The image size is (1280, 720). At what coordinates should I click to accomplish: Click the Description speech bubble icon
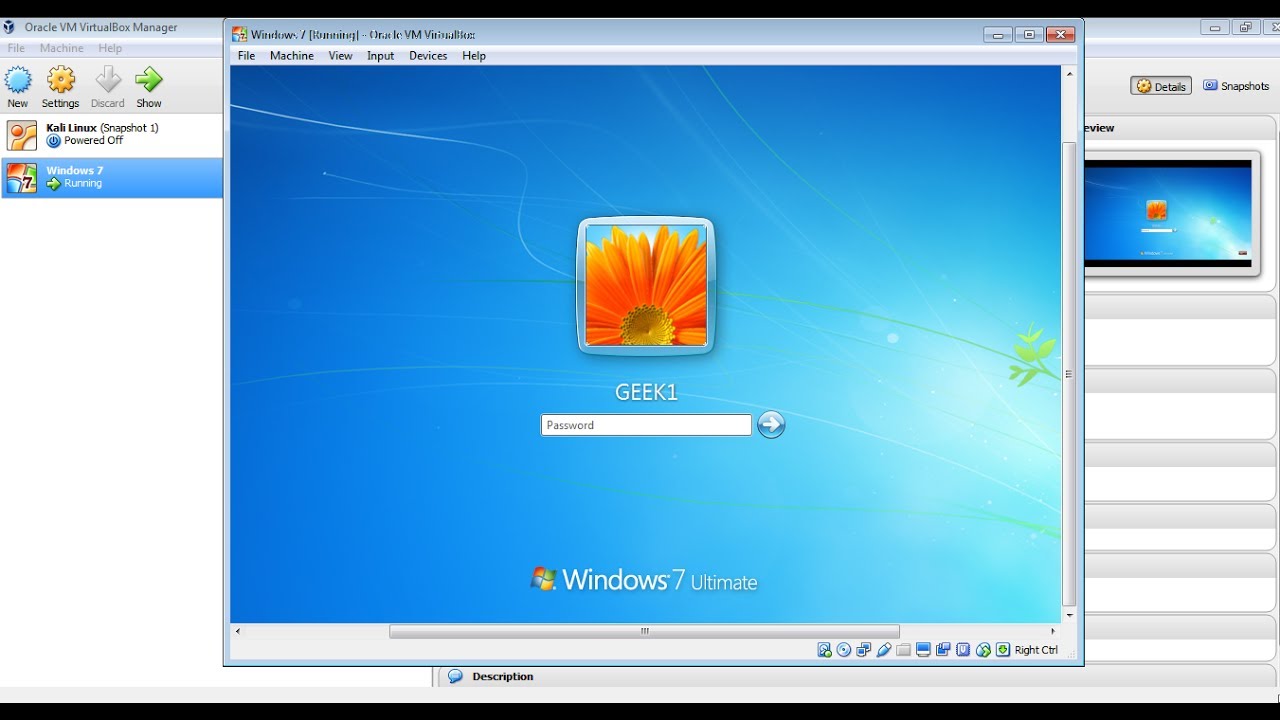(456, 677)
